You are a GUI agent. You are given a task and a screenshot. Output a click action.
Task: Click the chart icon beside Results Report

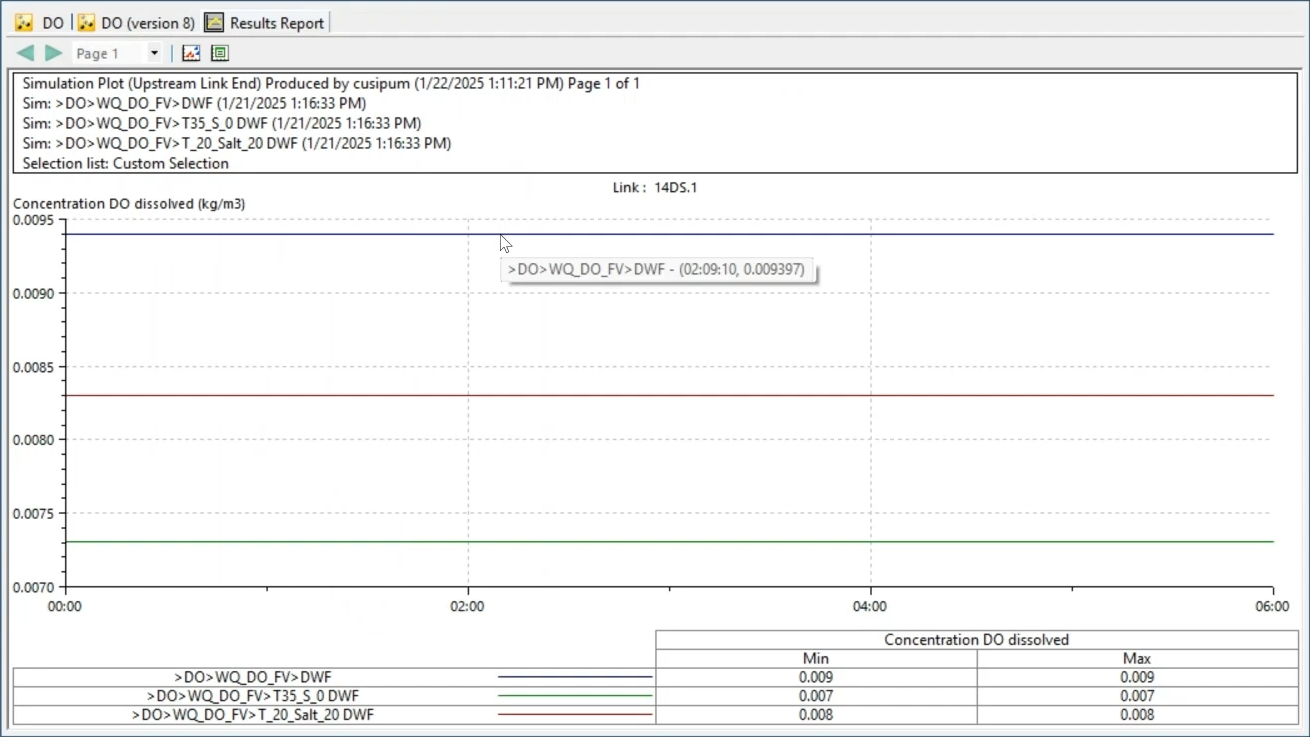(x=214, y=22)
